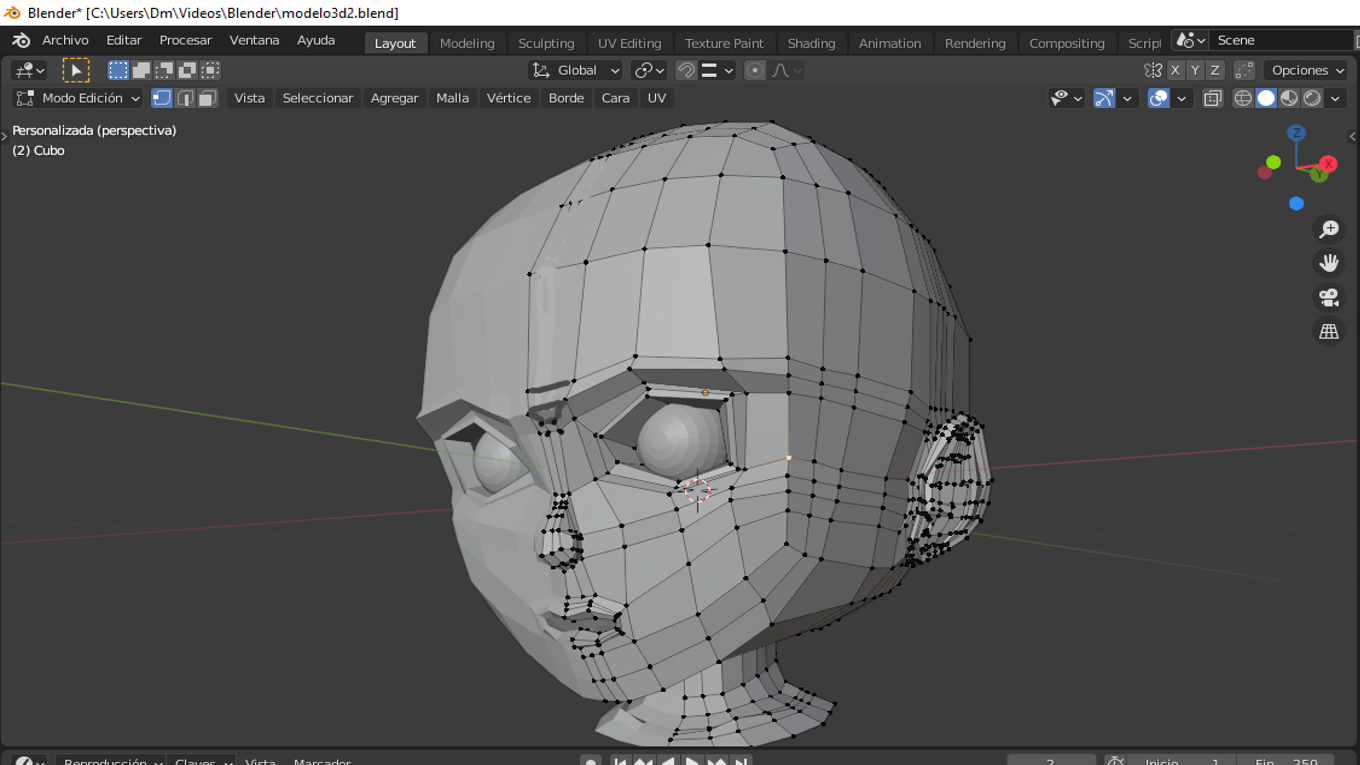
Task: Toggle X-axis mirror
Action: point(1175,70)
